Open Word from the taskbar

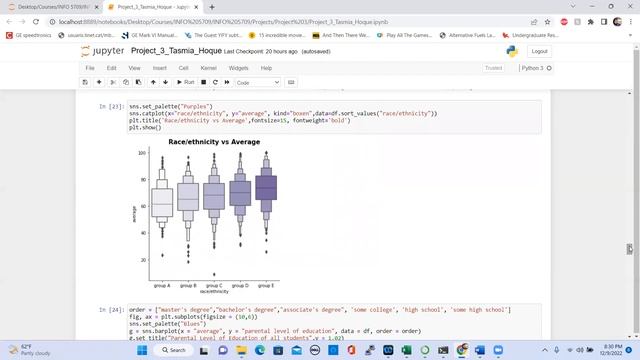point(480,350)
